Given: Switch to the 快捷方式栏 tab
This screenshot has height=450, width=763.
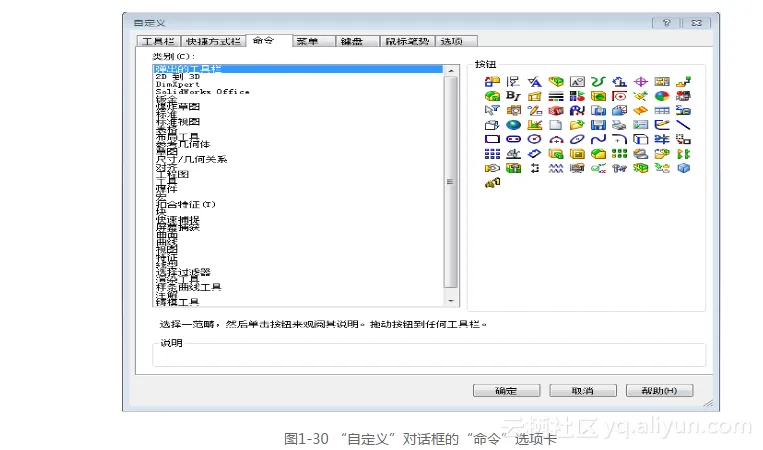Looking at the screenshot, I should pyautogui.click(x=214, y=41).
